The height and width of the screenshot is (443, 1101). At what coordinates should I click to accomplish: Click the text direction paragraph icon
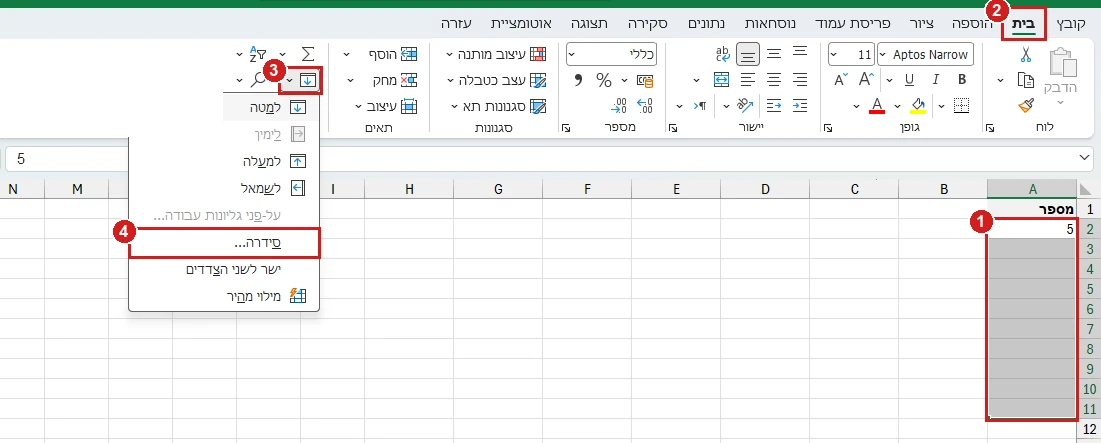[701, 106]
